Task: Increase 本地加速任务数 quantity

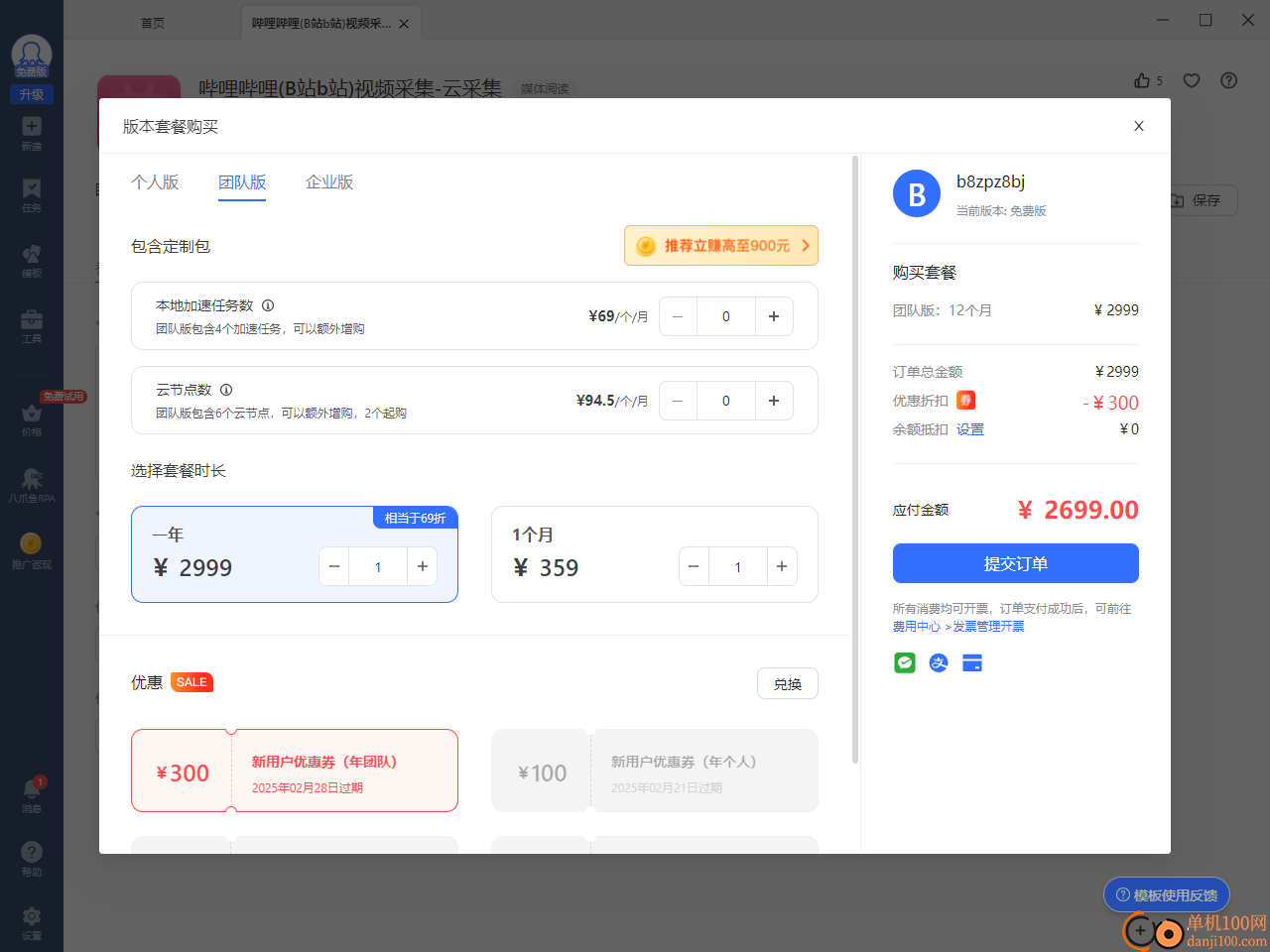Action: [774, 316]
